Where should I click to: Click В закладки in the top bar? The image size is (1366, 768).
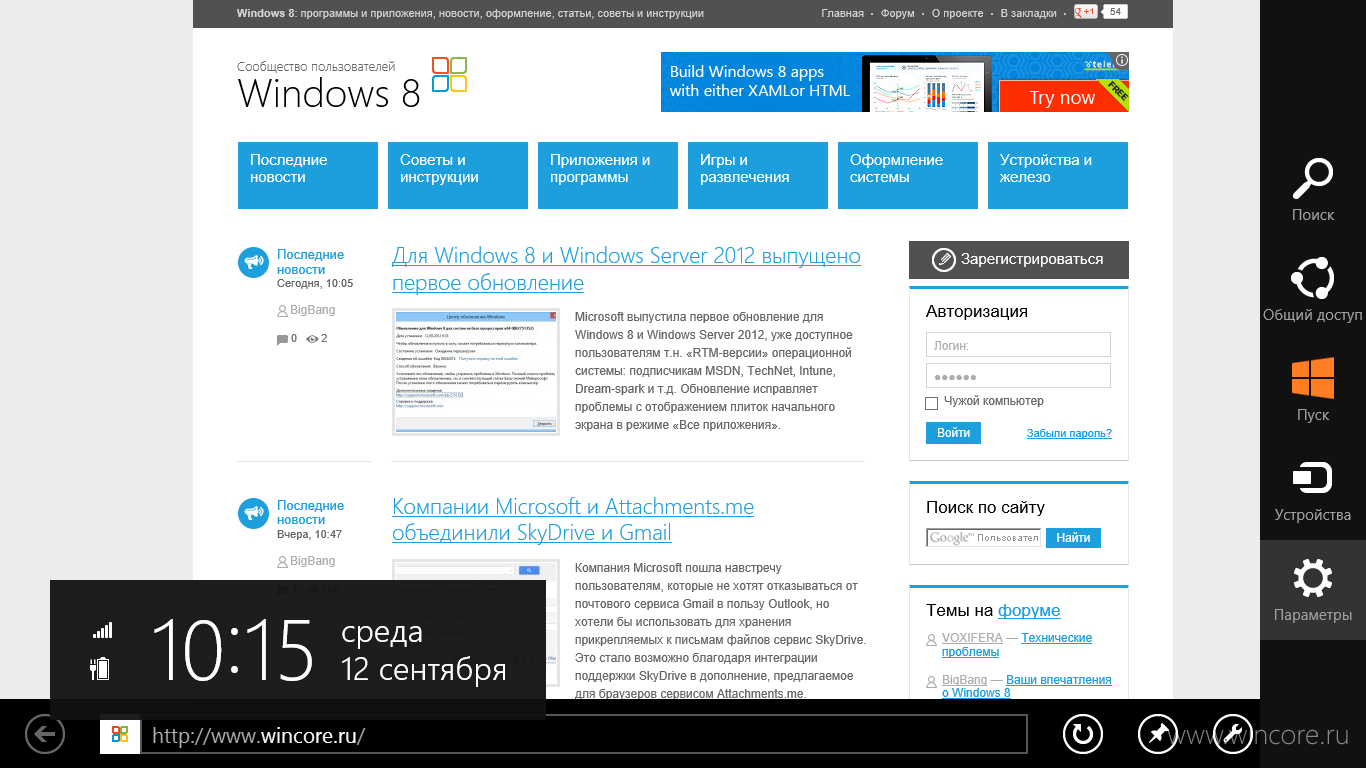(x=1028, y=14)
